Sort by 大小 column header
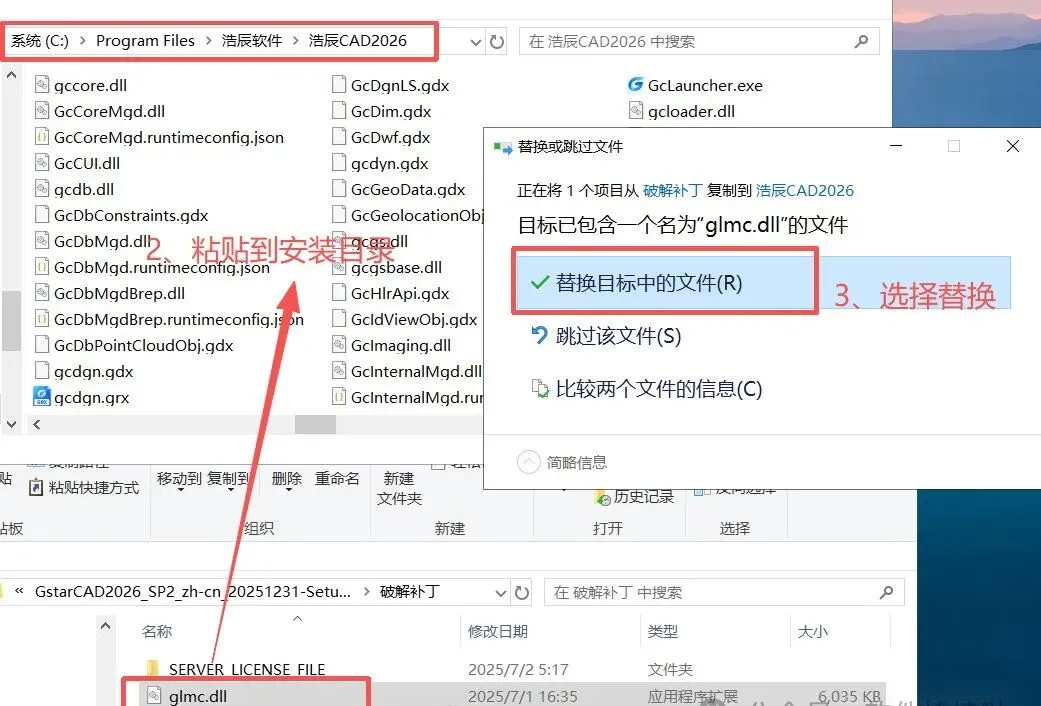Screen dimensions: 1041x706 813,632
